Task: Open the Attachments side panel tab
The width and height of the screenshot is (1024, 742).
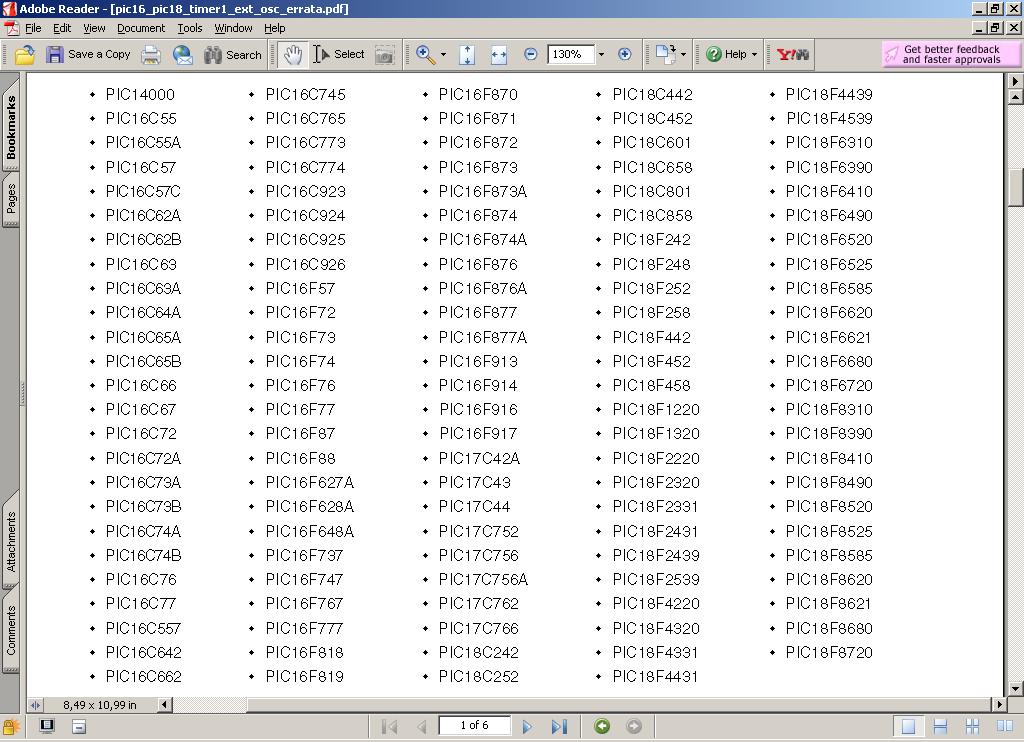Action: pos(11,541)
